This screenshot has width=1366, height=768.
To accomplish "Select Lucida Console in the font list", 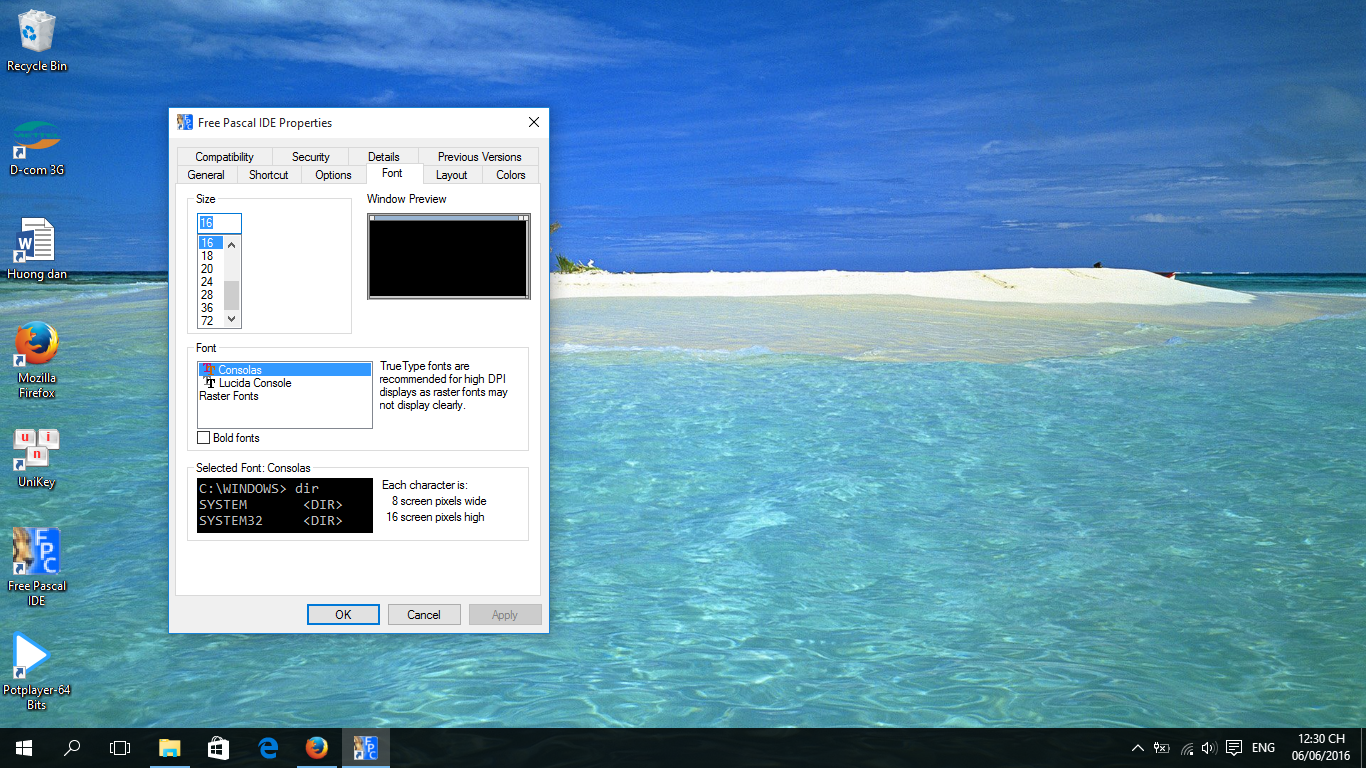I will click(x=255, y=383).
